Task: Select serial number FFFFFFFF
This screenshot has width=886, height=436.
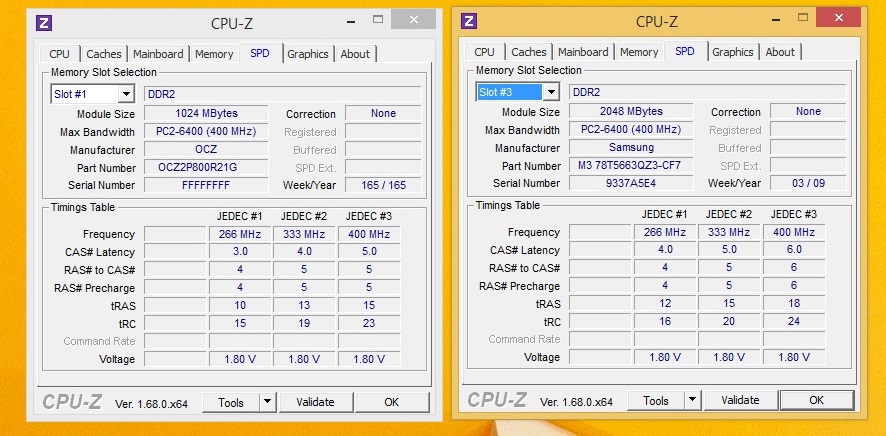Action: [206, 185]
